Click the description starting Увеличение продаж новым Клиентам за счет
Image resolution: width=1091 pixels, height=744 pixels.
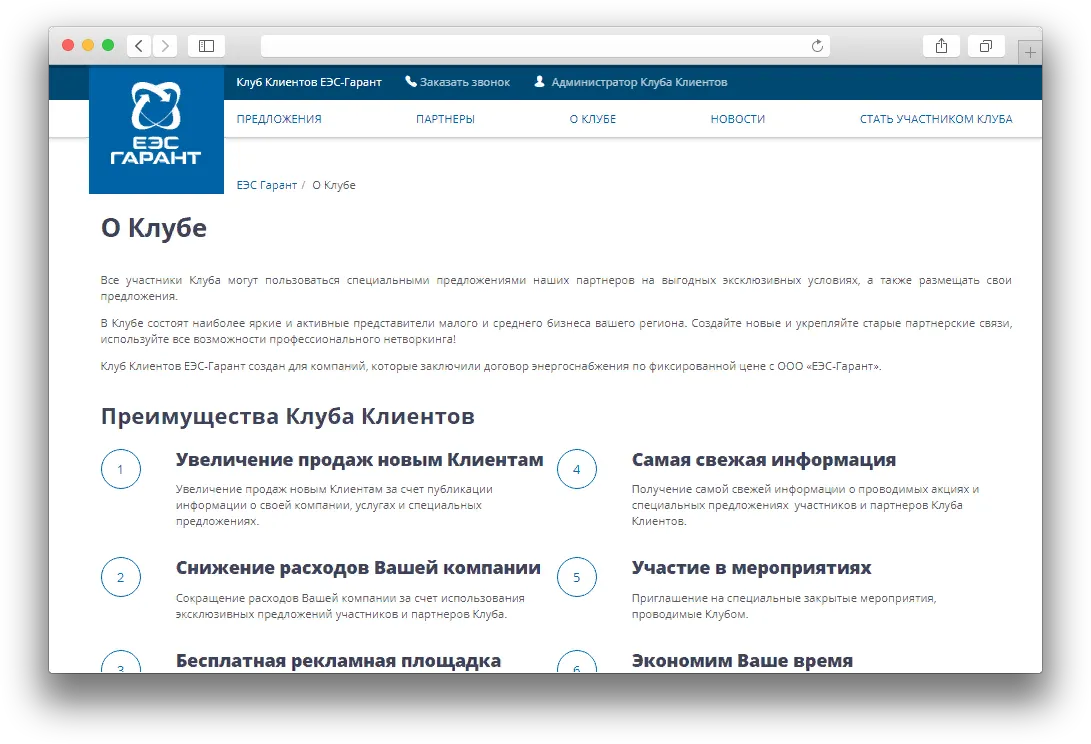click(x=334, y=505)
